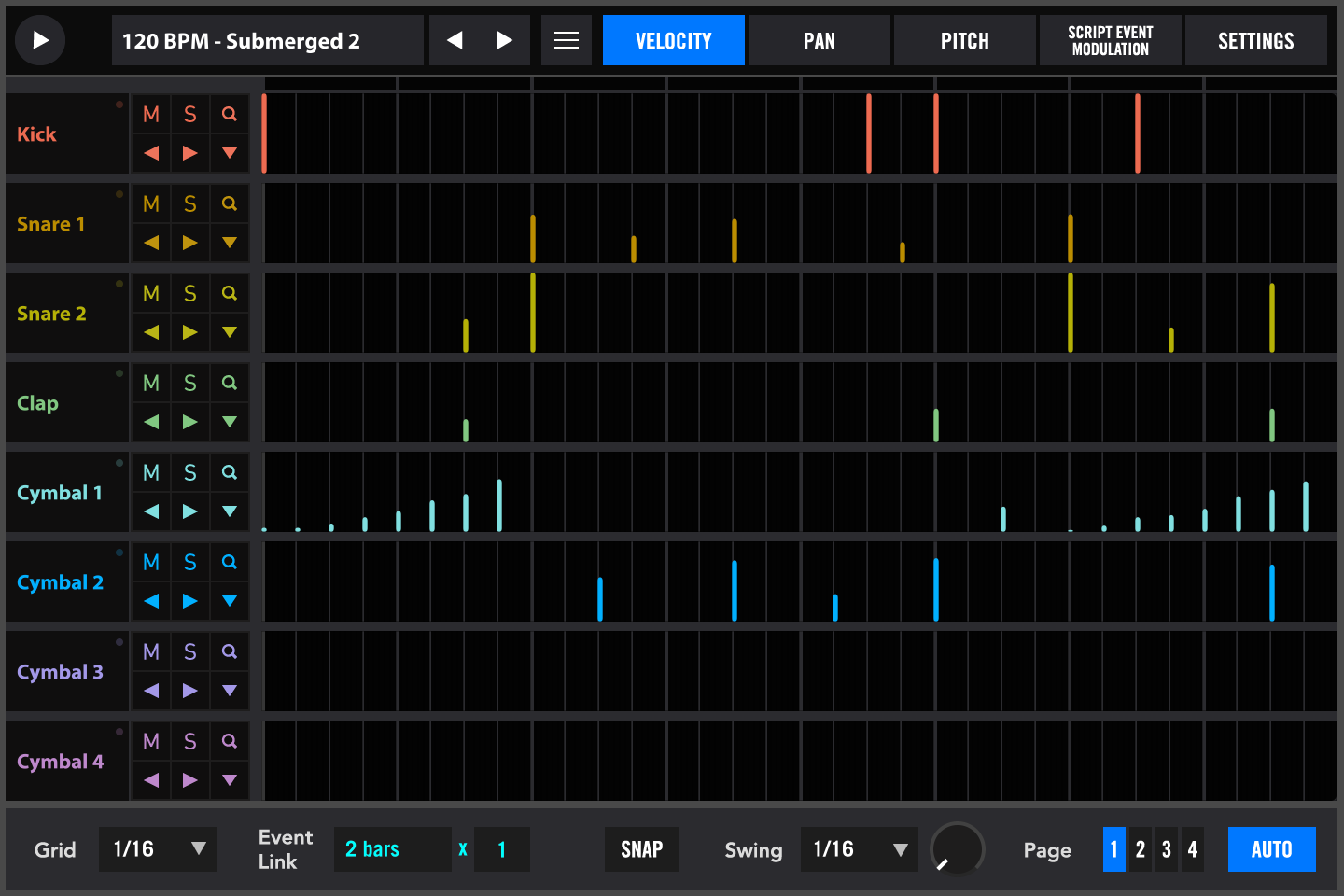
Task: Shift Cymbal 1 pattern right using the arrow icon
Action: 189,511
